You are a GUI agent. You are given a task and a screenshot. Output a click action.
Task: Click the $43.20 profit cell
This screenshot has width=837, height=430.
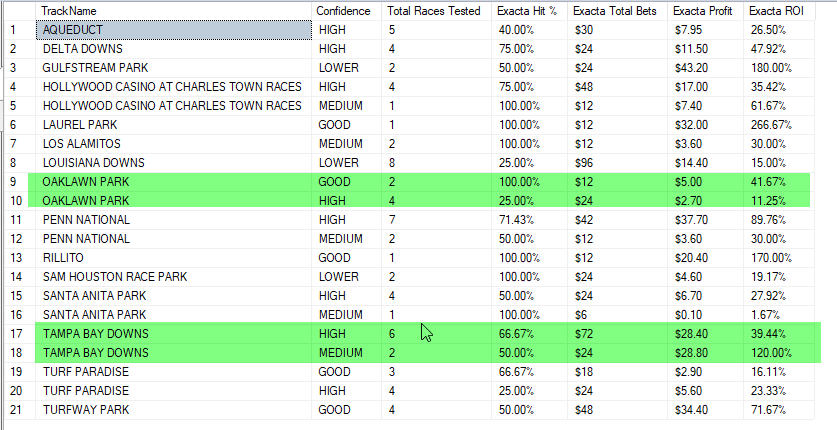(x=705, y=68)
